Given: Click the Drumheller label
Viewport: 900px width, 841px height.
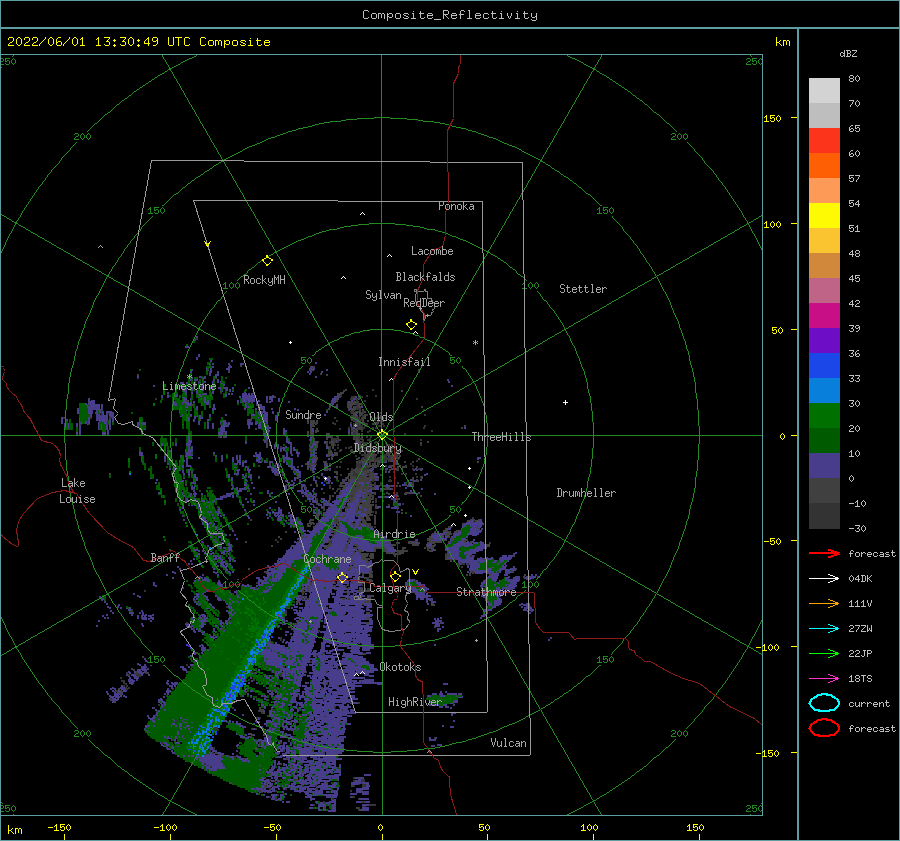Looking at the screenshot, I should click(586, 493).
